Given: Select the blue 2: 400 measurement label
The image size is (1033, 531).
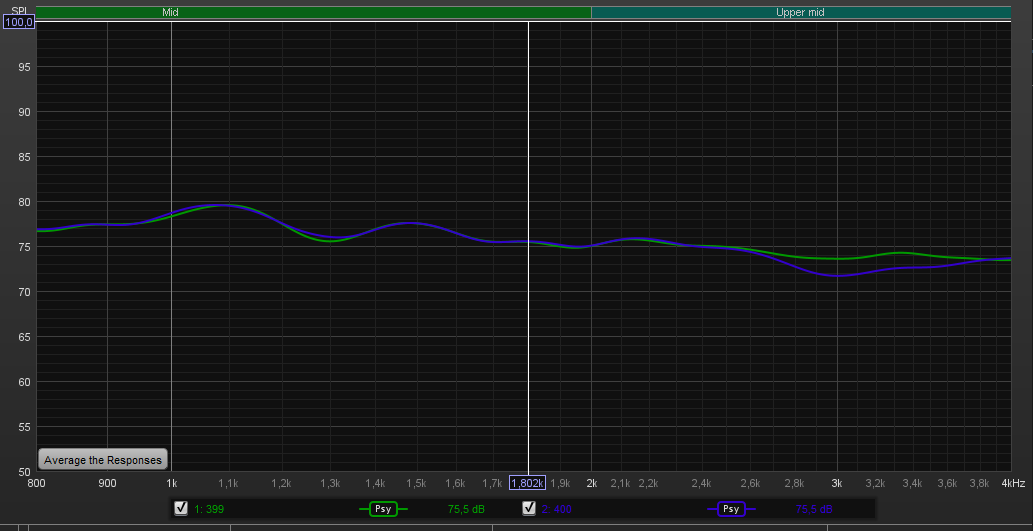Looking at the screenshot, I should [x=557, y=509].
